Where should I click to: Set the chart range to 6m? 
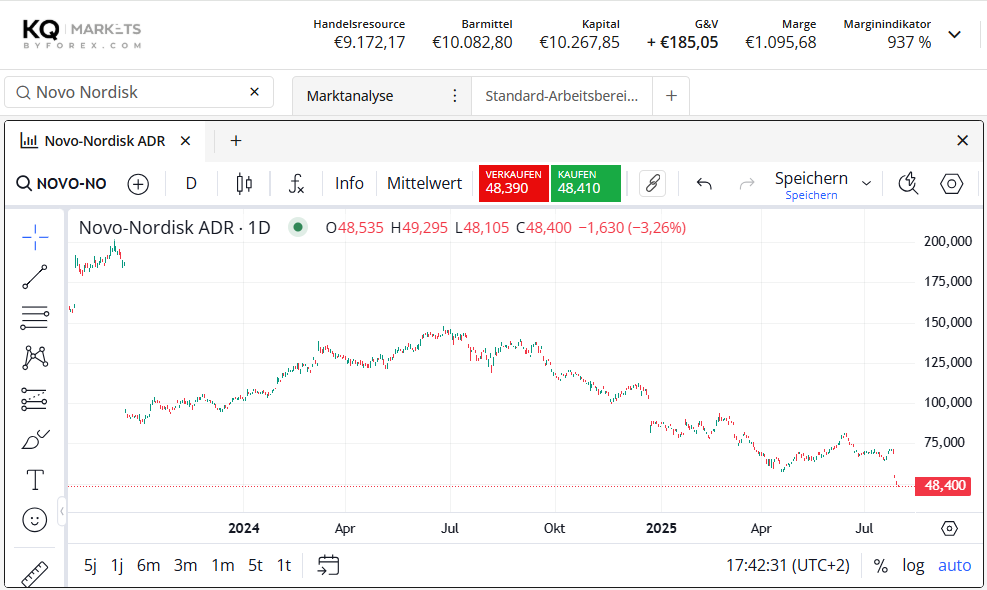pos(149,565)
